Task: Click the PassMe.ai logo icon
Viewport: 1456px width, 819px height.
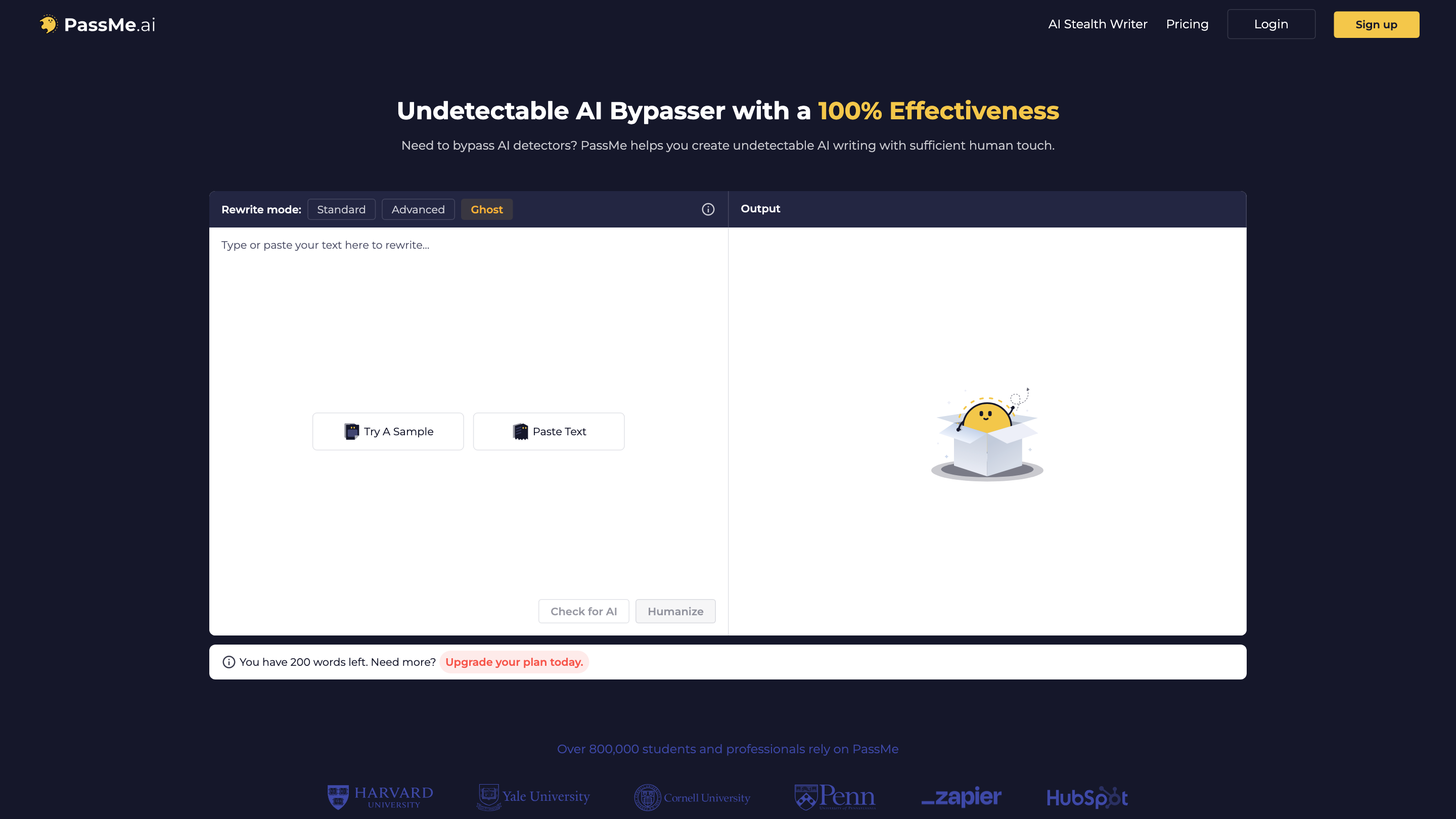Action: pyautogui.click(x=49, y=24)
